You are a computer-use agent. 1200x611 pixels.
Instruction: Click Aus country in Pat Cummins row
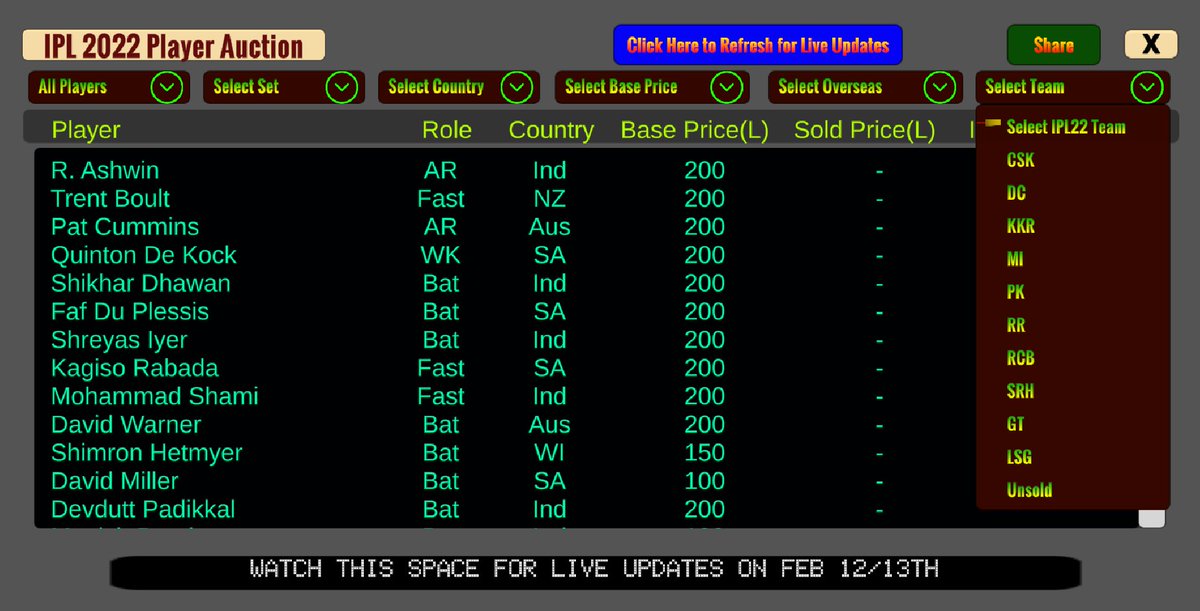point(550,226)
